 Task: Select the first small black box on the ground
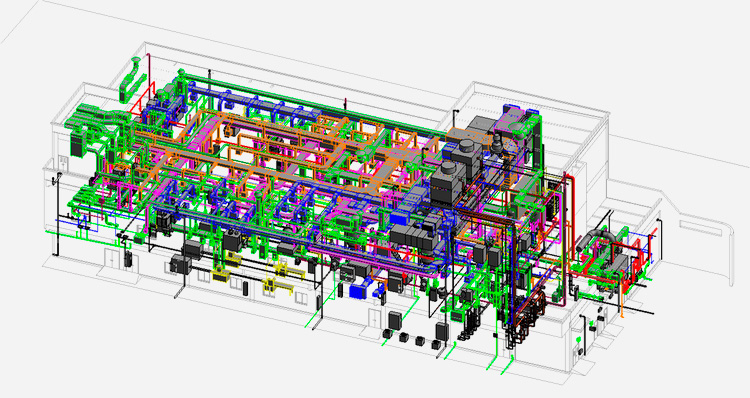coord(387,332)
